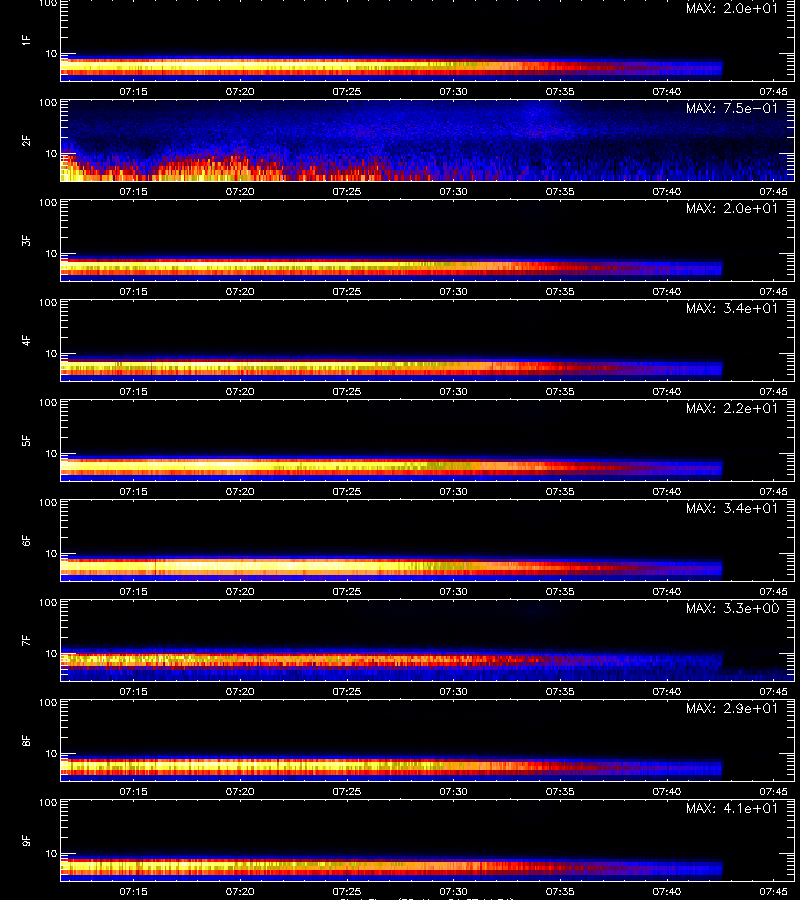Click the 07:30 tick under the 1F panel
This screenshot has width=800, height=900.
pyautogui.click(x=453, y=92)
